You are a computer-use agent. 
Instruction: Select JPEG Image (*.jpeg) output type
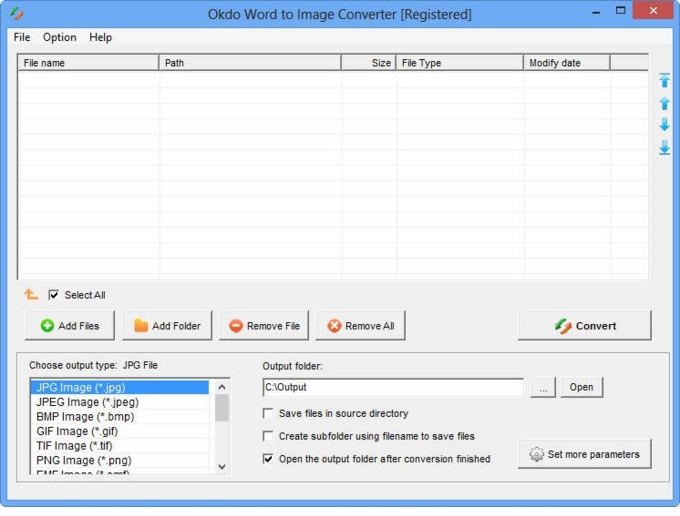[120, 402]
